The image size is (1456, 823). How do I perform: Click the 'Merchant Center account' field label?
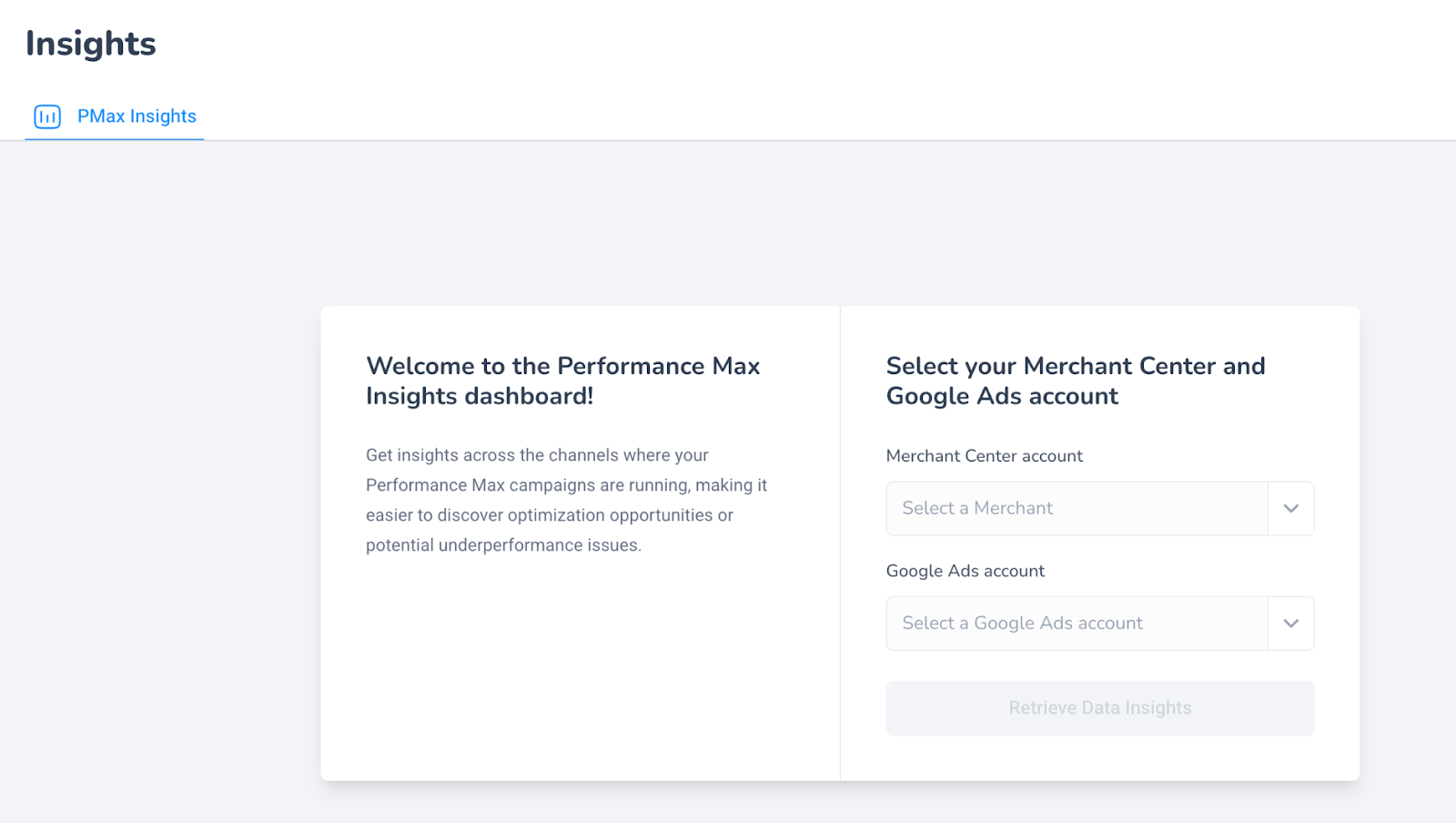coord(985,456)
